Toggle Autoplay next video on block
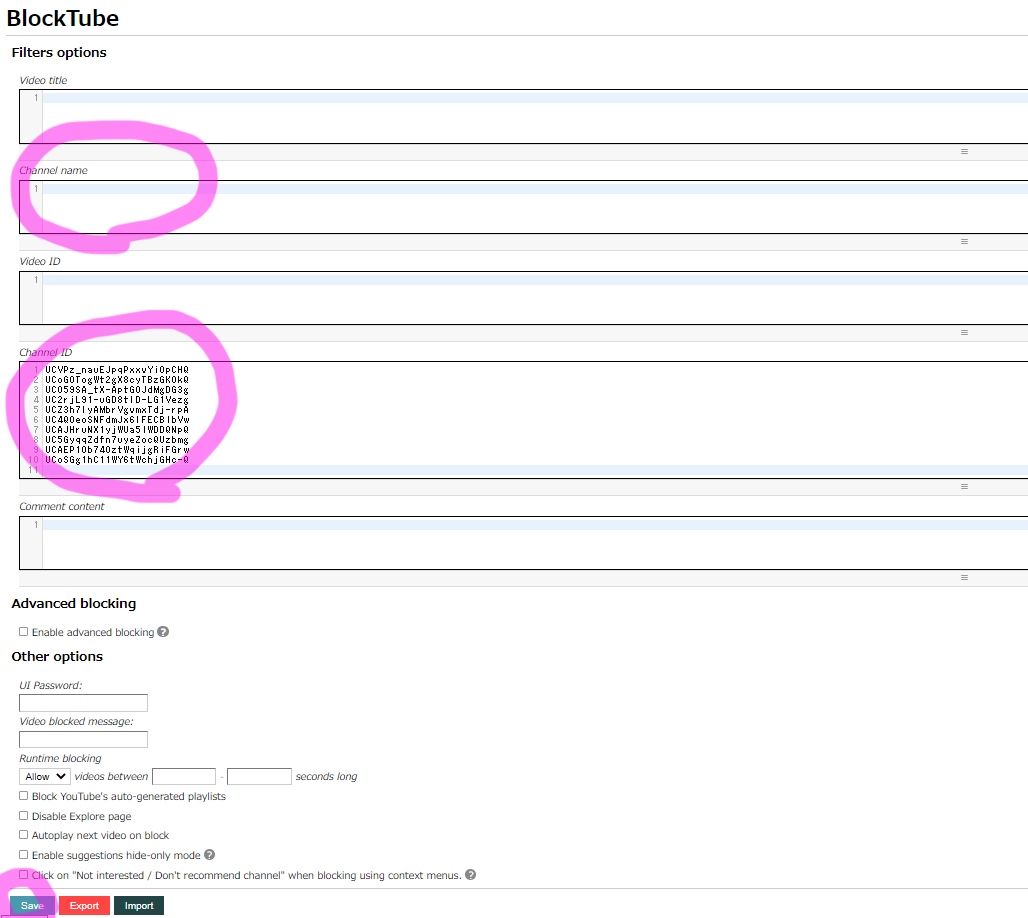The height and width of the screenshot is (918, 1028). tap(24, 835)
